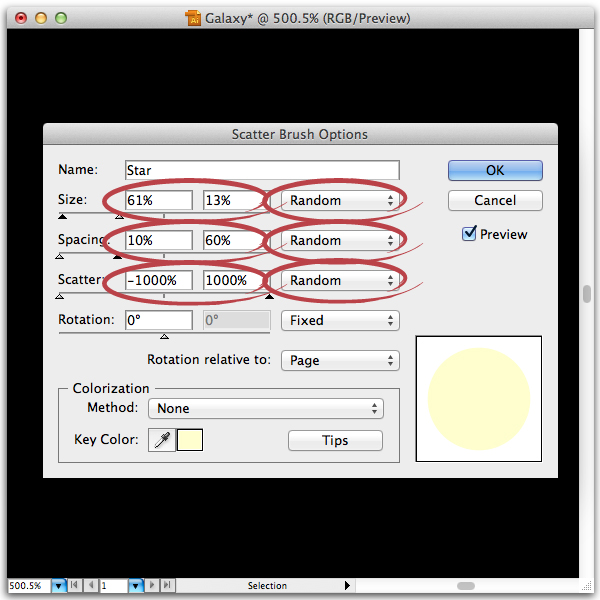The width and height of the screenshot is (600, 600).
Task: Toggle the Preview checkbox
Action: click(x=469, y=233)
